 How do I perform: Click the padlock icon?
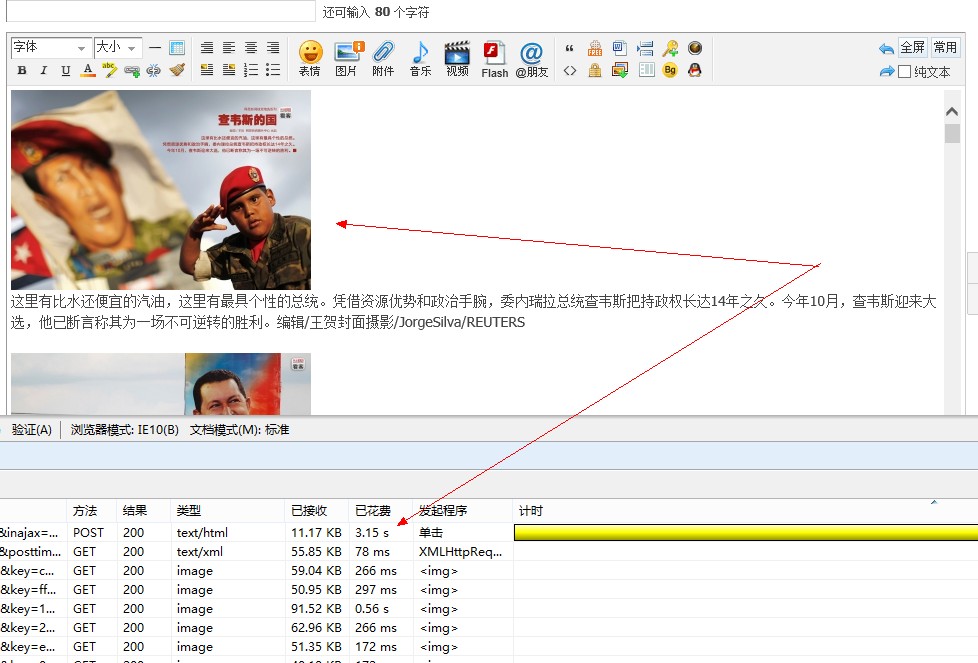pyautogui.click(x=595, y=70)
